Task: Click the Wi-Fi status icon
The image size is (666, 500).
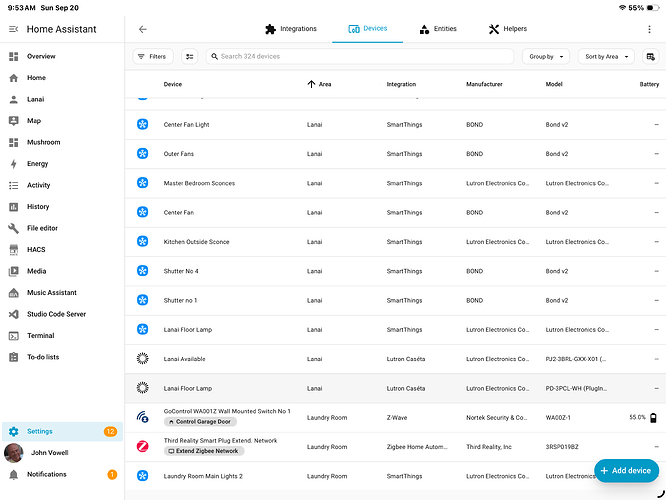Action: tap(622, 8)
